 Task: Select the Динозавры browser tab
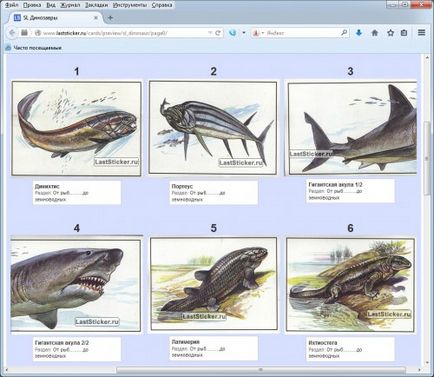pyautogui.click(x=56, y=18)
